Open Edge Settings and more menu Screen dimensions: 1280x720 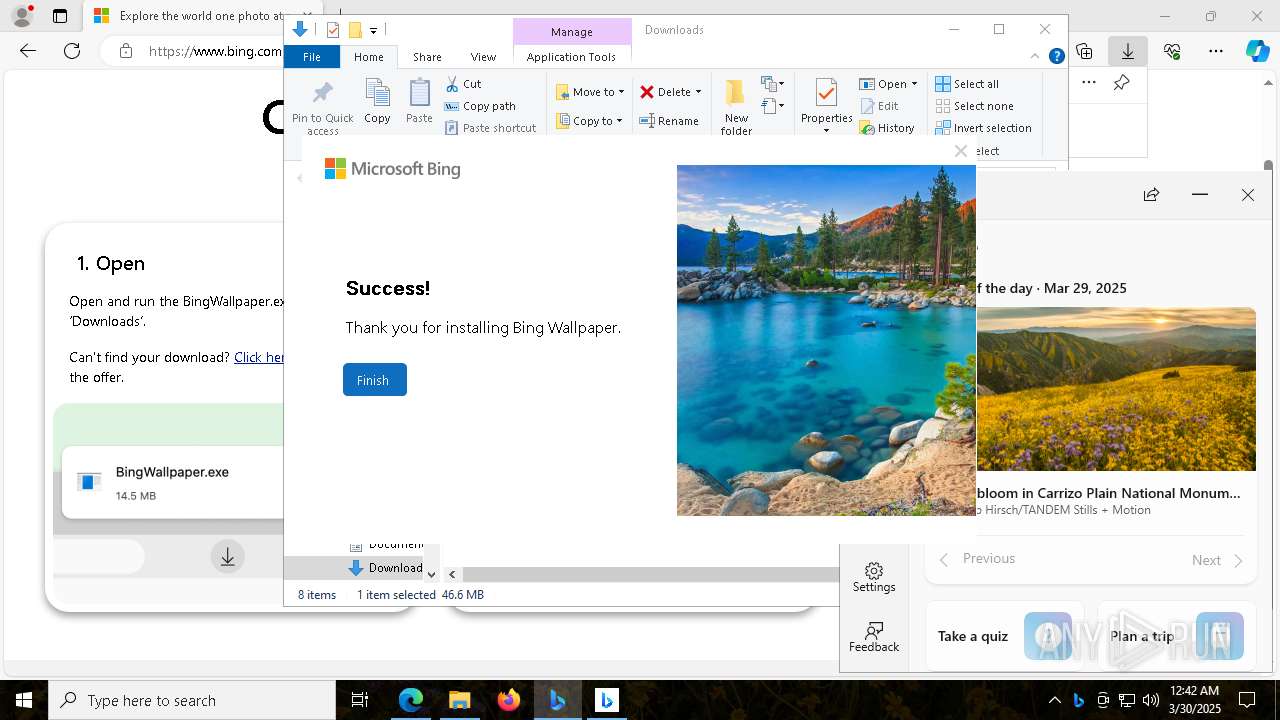[1216, 51]
